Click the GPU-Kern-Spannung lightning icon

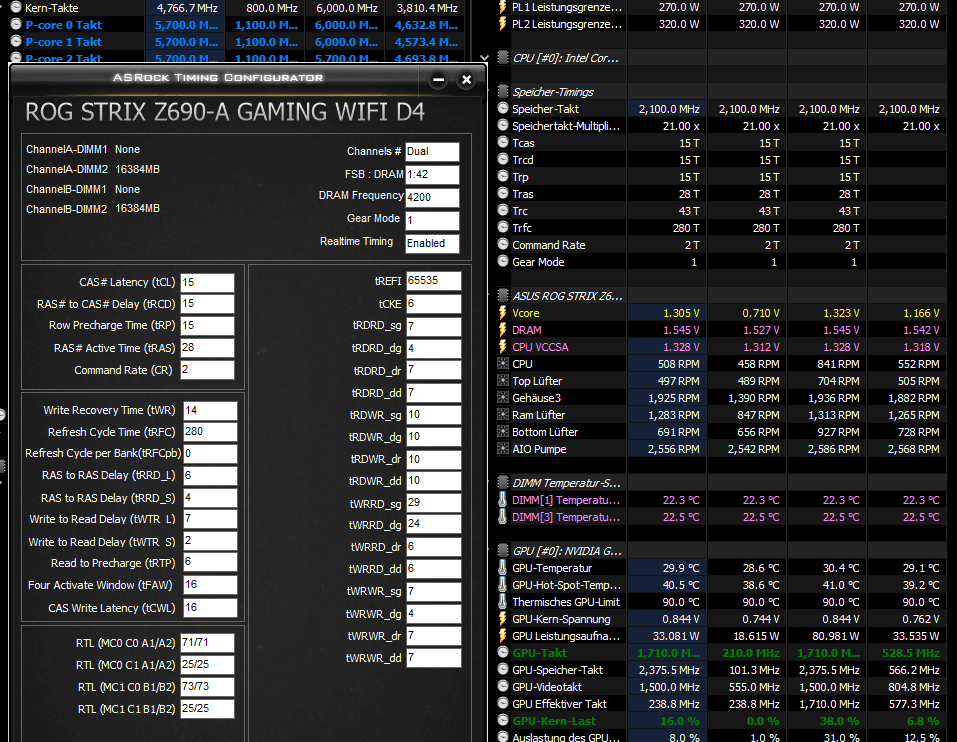pos(502,619)
